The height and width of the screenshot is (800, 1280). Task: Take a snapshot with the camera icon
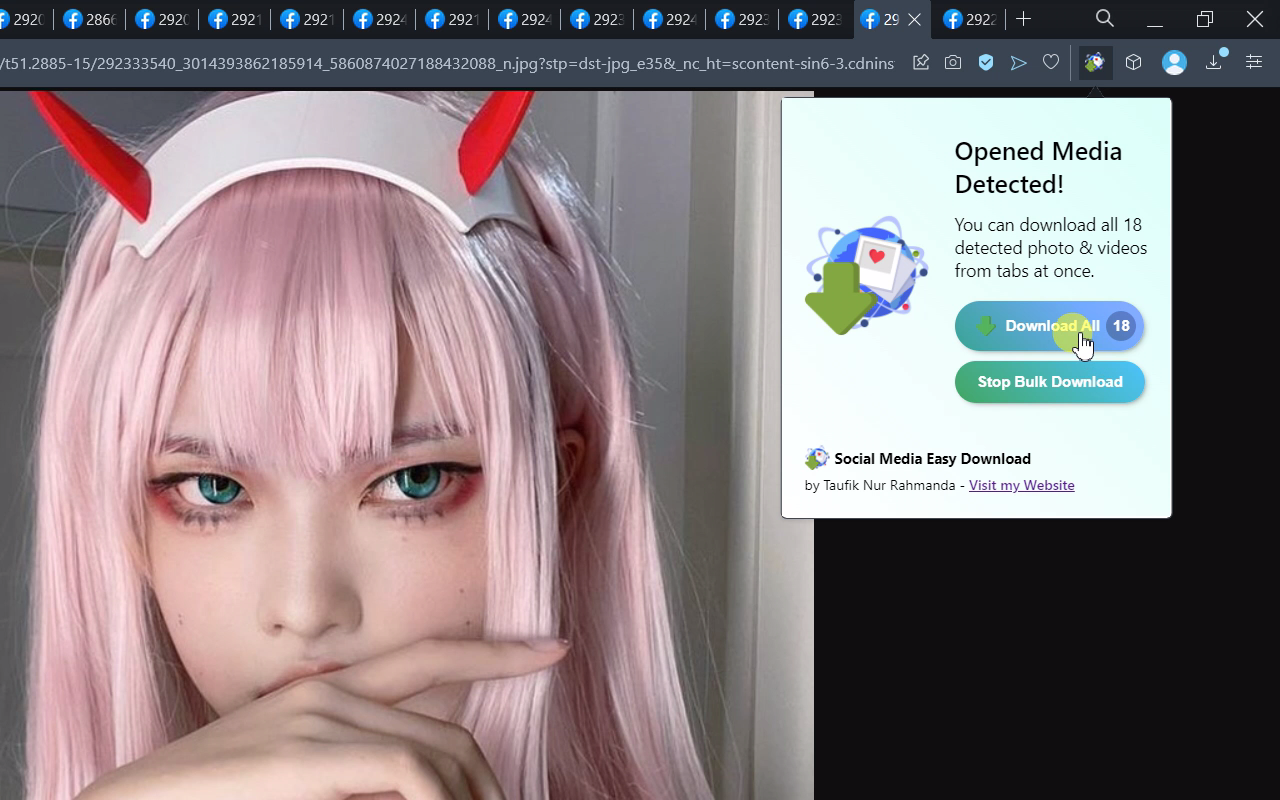click(x=953, y=62)
